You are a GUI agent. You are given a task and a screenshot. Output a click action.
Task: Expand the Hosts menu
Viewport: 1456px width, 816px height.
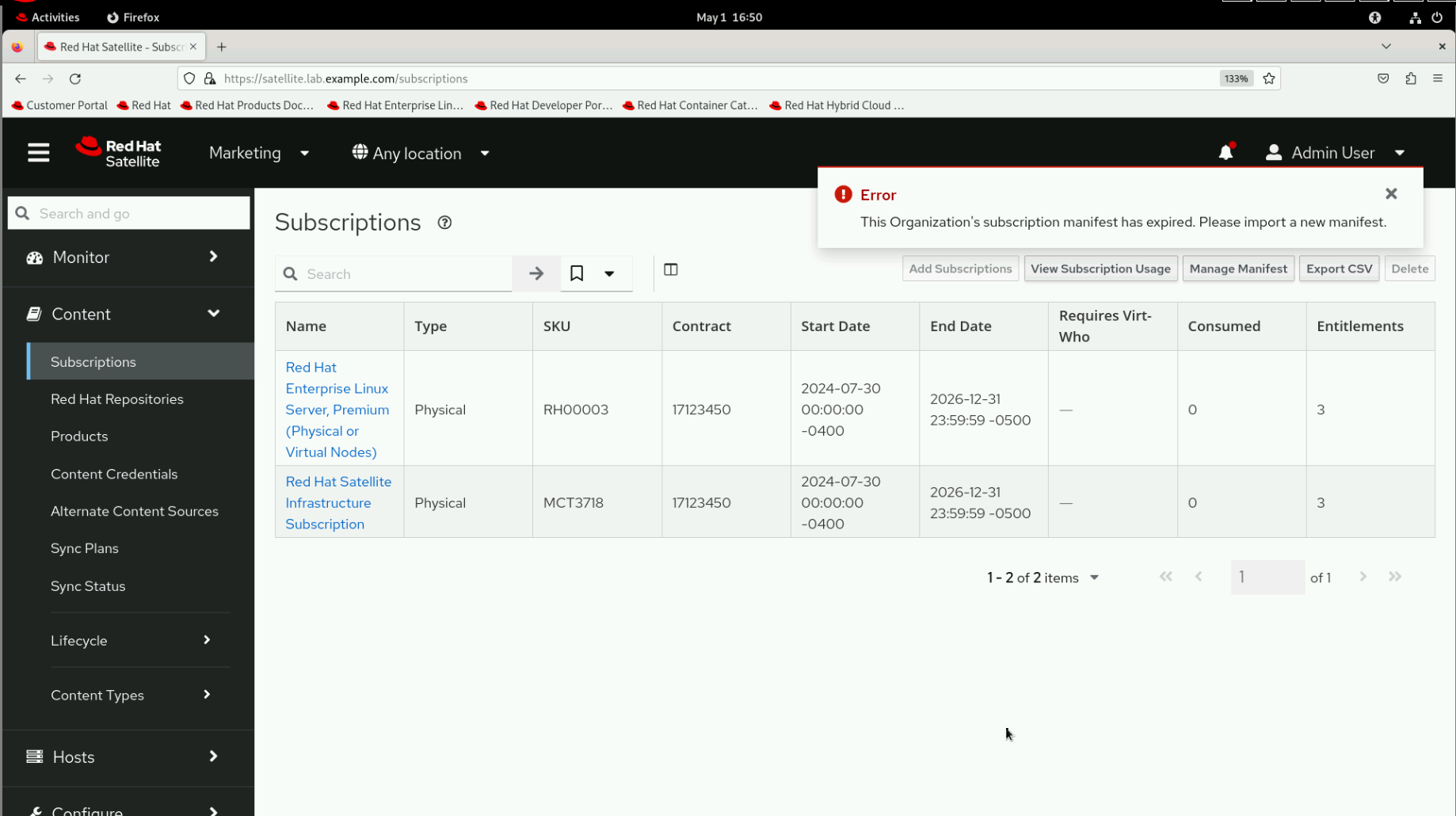pyautogui.click(x=128, y=757)
